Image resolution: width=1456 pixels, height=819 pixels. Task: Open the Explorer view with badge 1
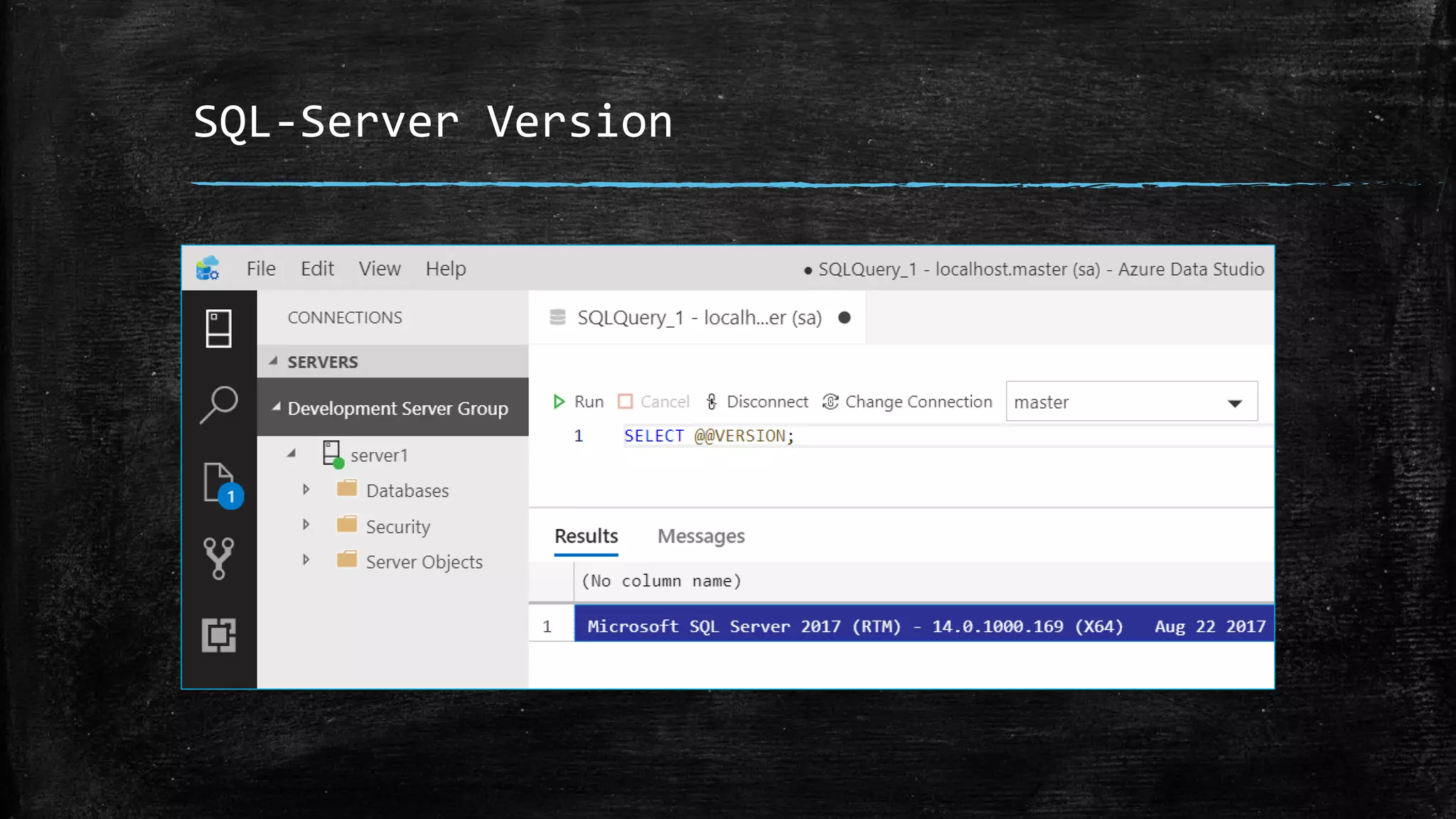pos(222,485)
